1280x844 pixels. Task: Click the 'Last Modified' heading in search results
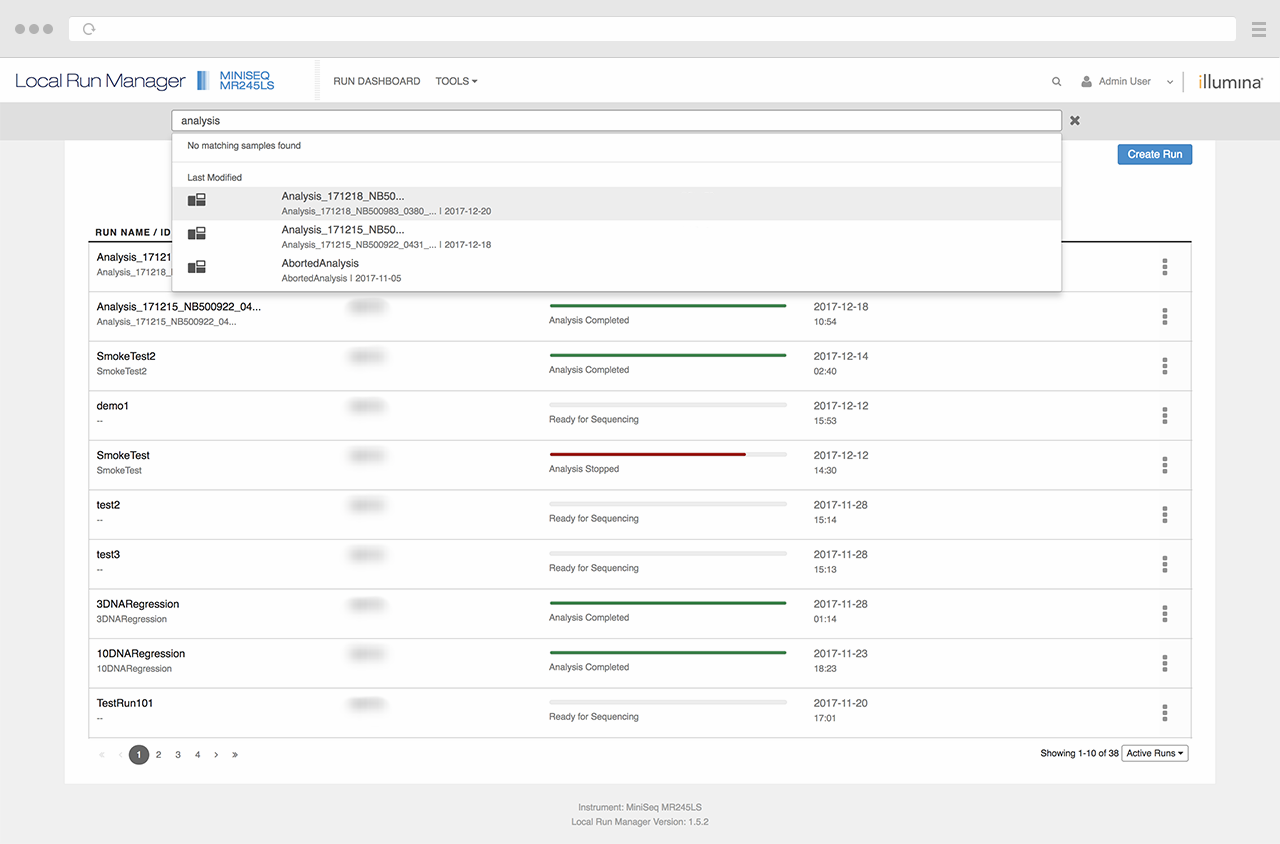215,177
